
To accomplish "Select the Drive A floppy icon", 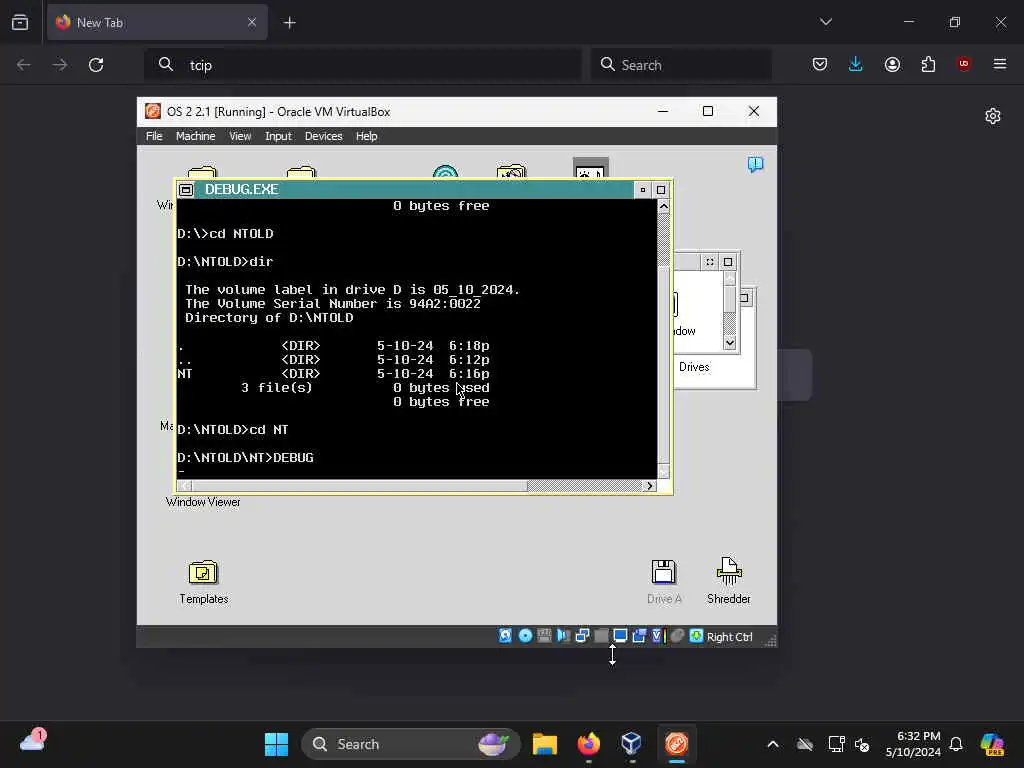I will coord(664,571).
